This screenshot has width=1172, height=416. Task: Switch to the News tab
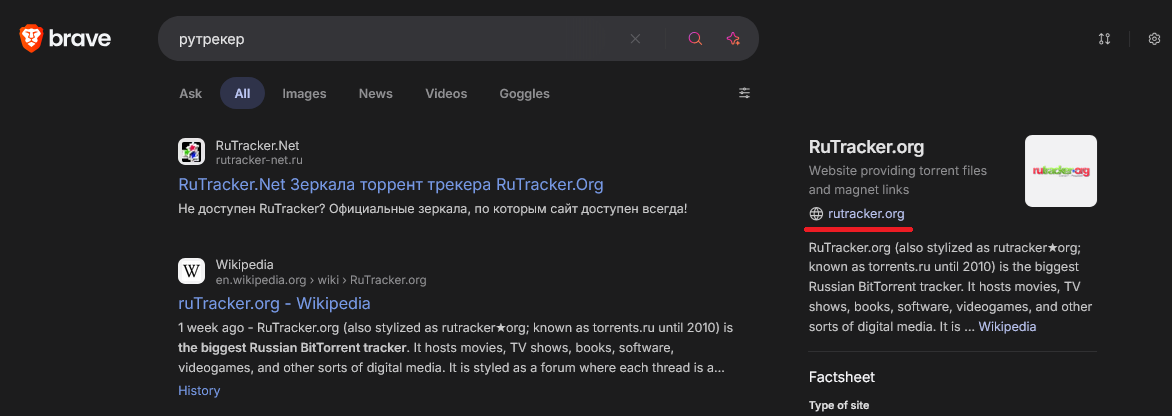375,93
